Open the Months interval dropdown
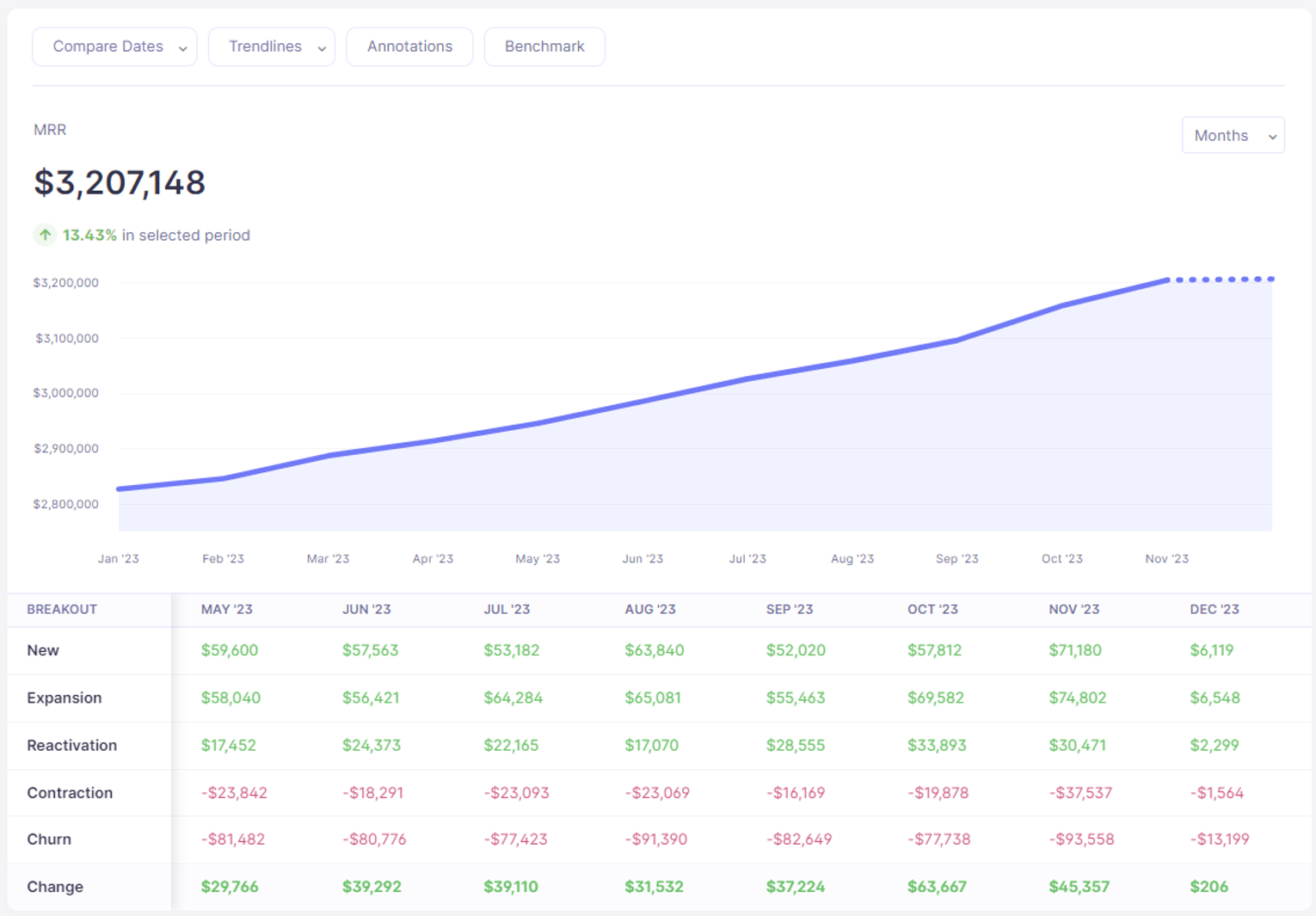1316x916 pixels. point(1233,135)
